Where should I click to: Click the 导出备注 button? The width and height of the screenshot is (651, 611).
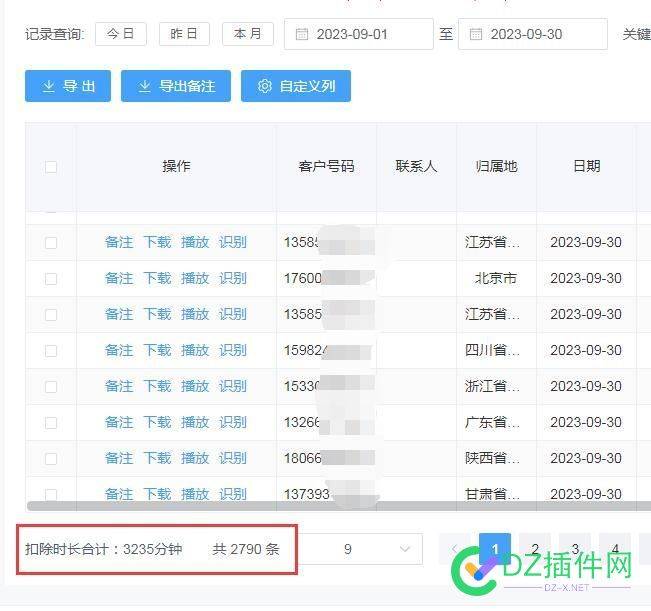coord(176,86)
